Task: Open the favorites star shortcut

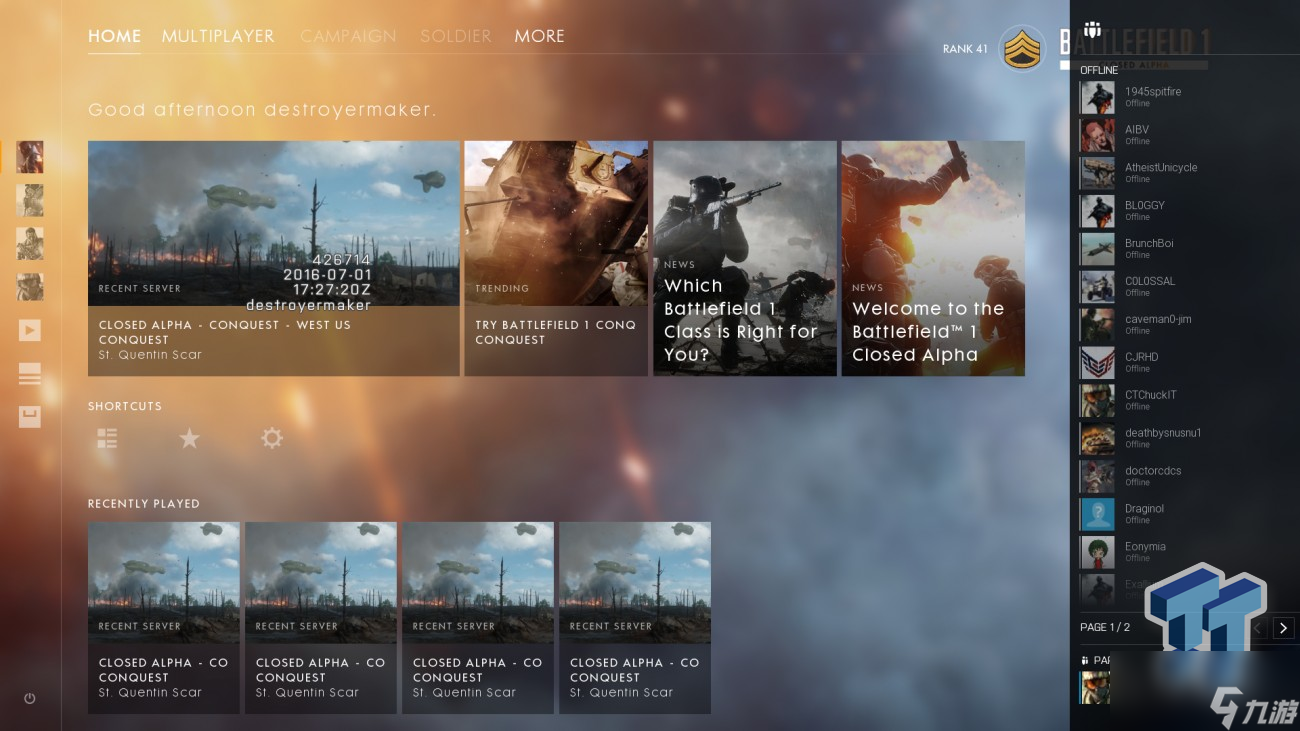Action: coord(189,438)
